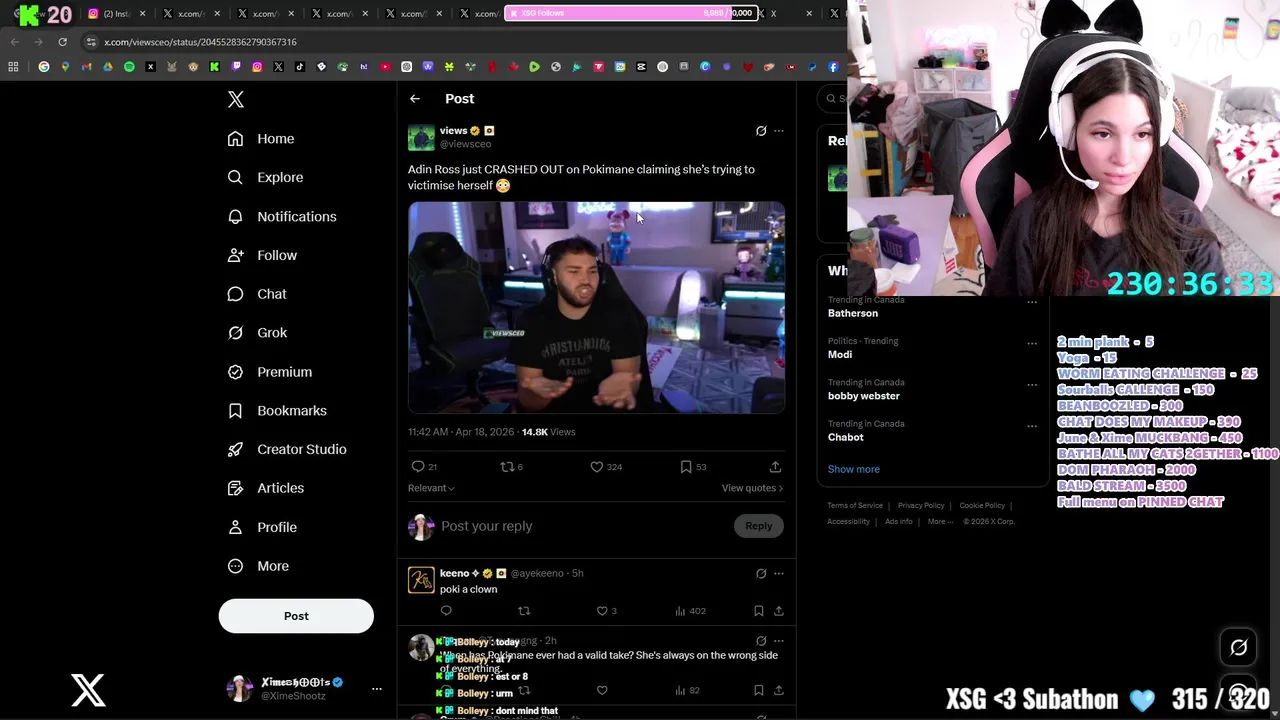Open Chat in sidebar
The image size is (1280, 720).
[x=257, y=294]
